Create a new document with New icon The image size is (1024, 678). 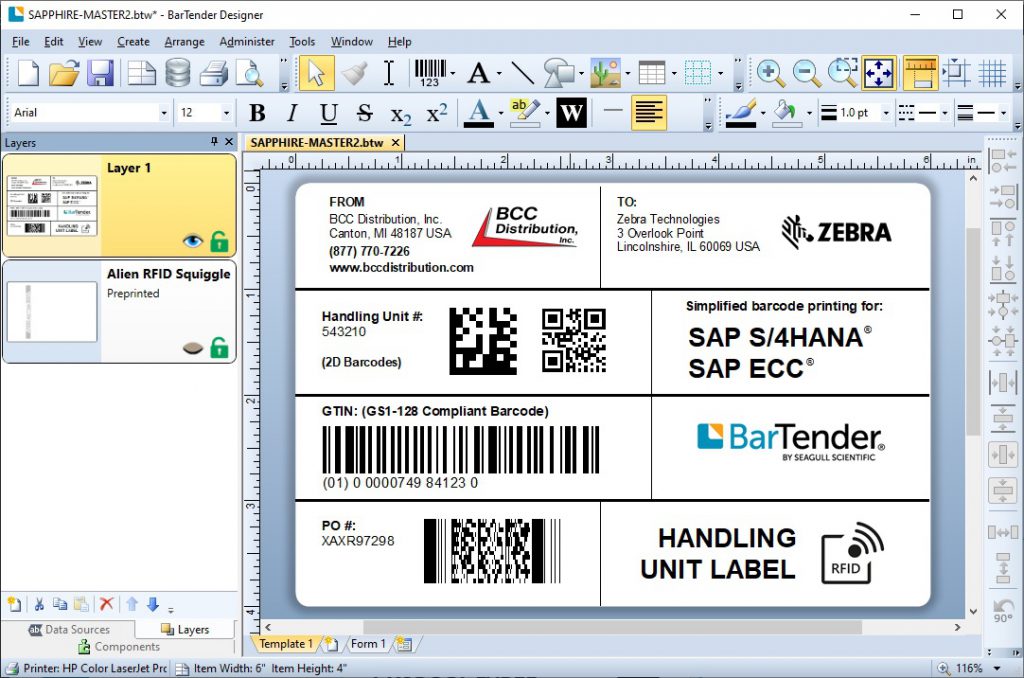pos(28,73)
